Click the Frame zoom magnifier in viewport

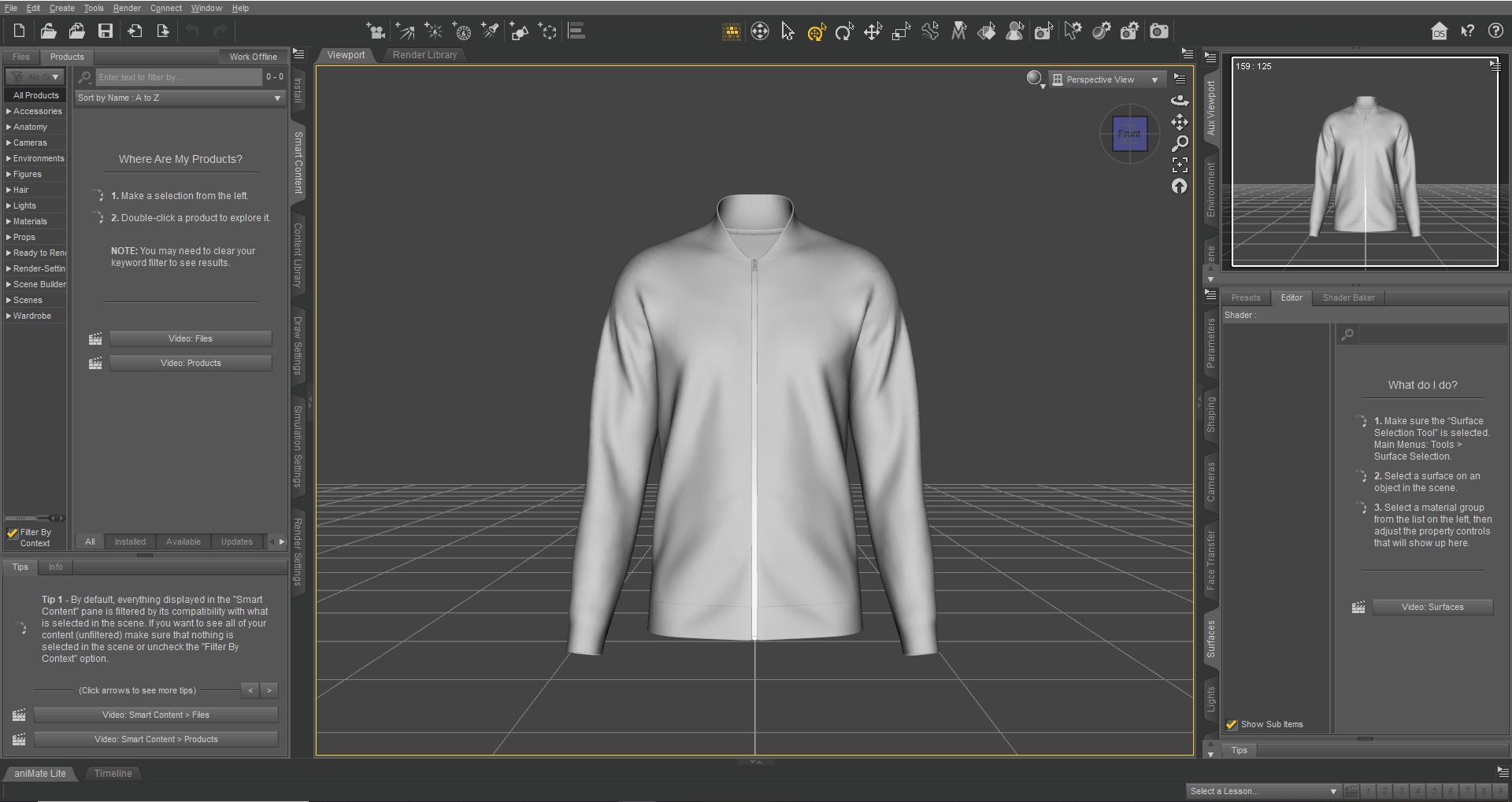(1180, 143)
